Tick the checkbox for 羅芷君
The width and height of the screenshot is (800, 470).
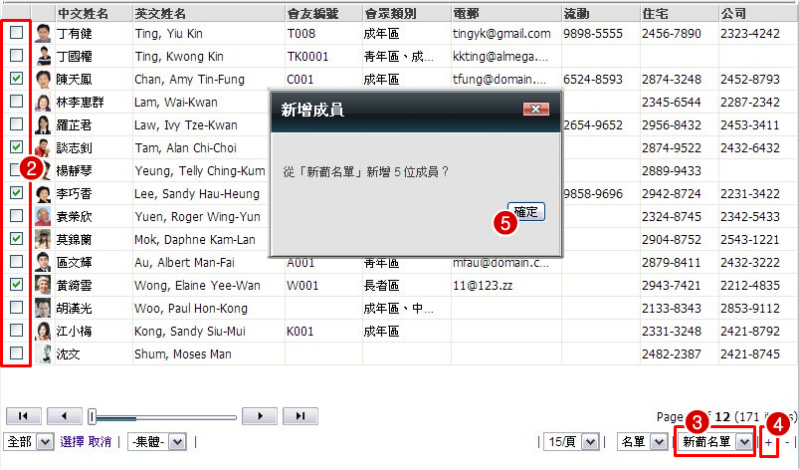coord(16,124)
